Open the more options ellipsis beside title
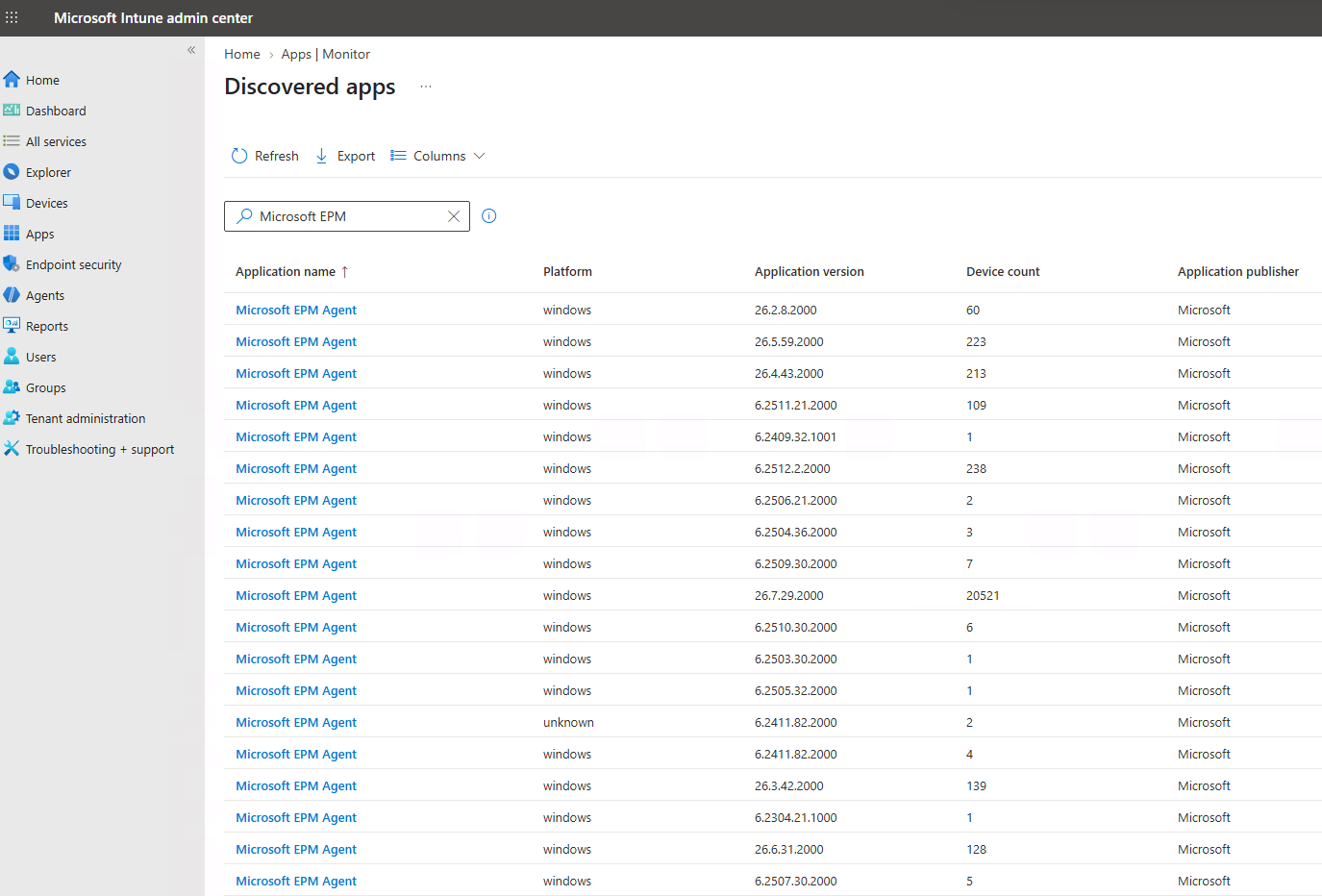 [426, 87]
